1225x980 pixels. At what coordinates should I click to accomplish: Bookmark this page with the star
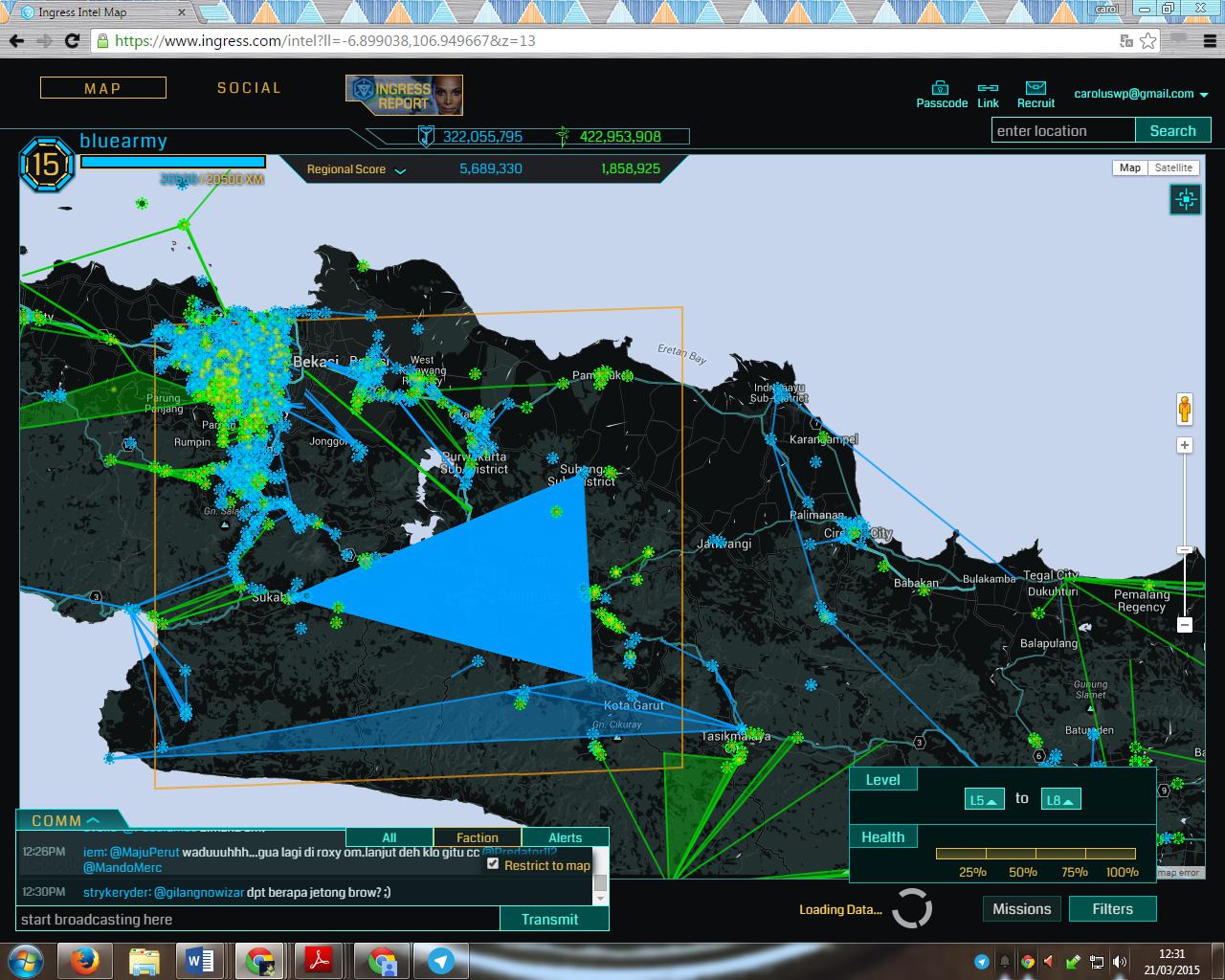[1148, 40]
